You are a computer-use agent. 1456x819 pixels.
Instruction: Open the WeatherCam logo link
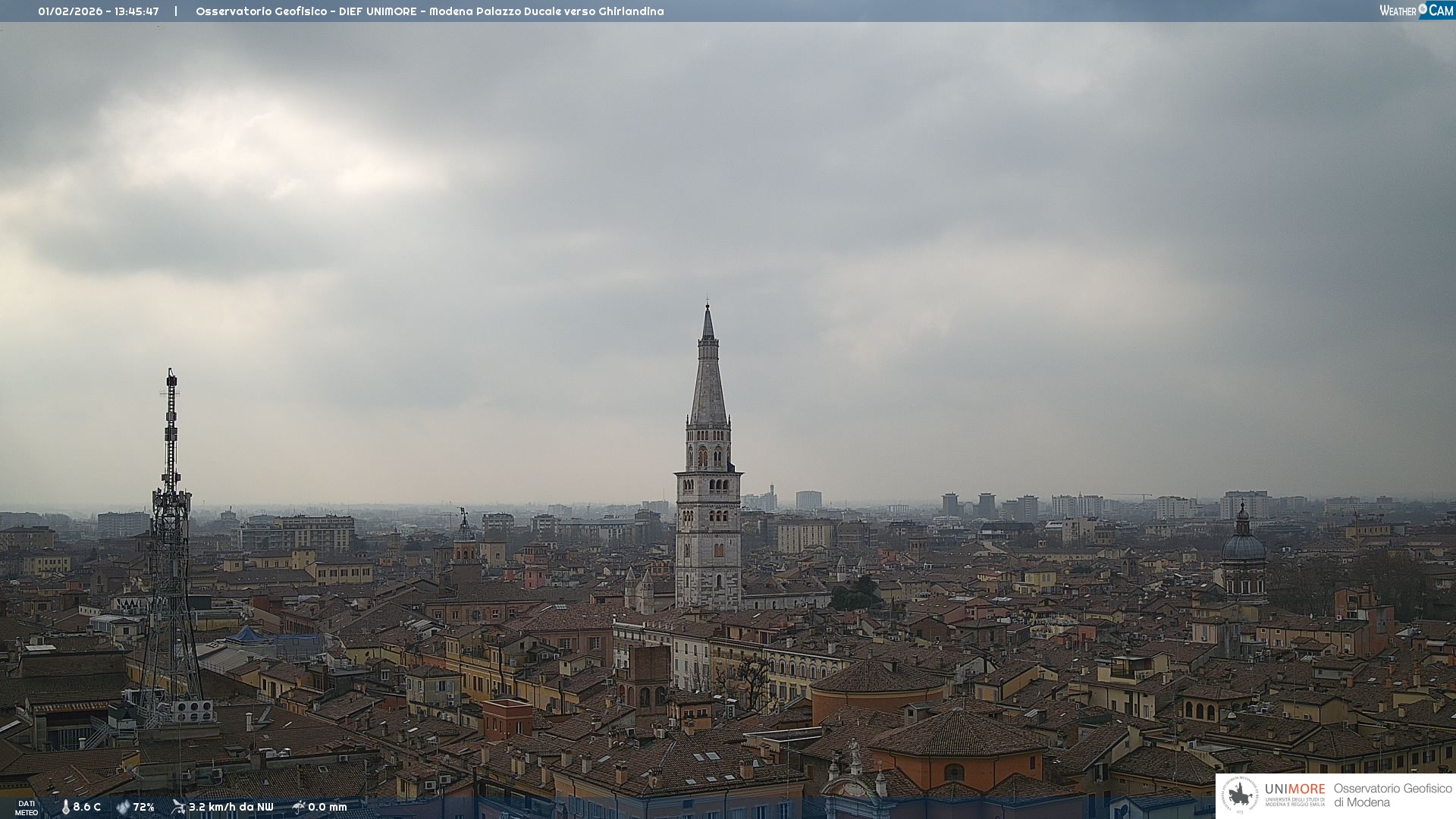1415,10
